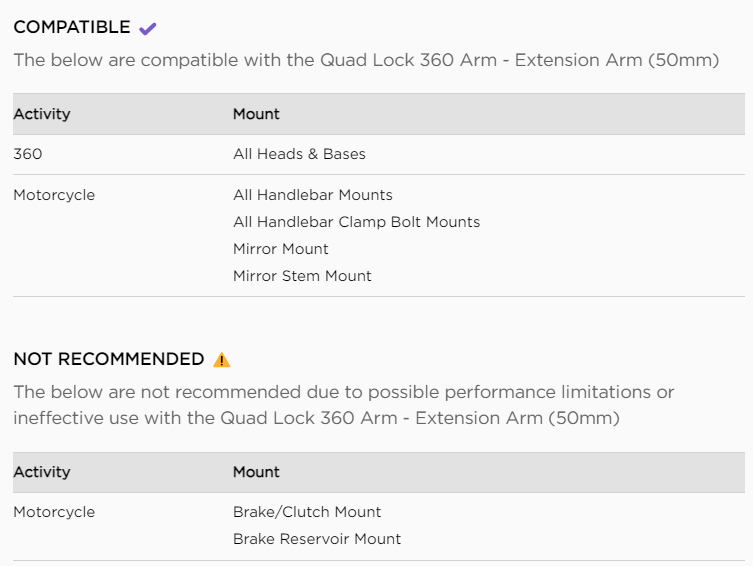753x566 pixels.
Task: Click the All Heads & Bases entry
Action: (x=299, y=154)
